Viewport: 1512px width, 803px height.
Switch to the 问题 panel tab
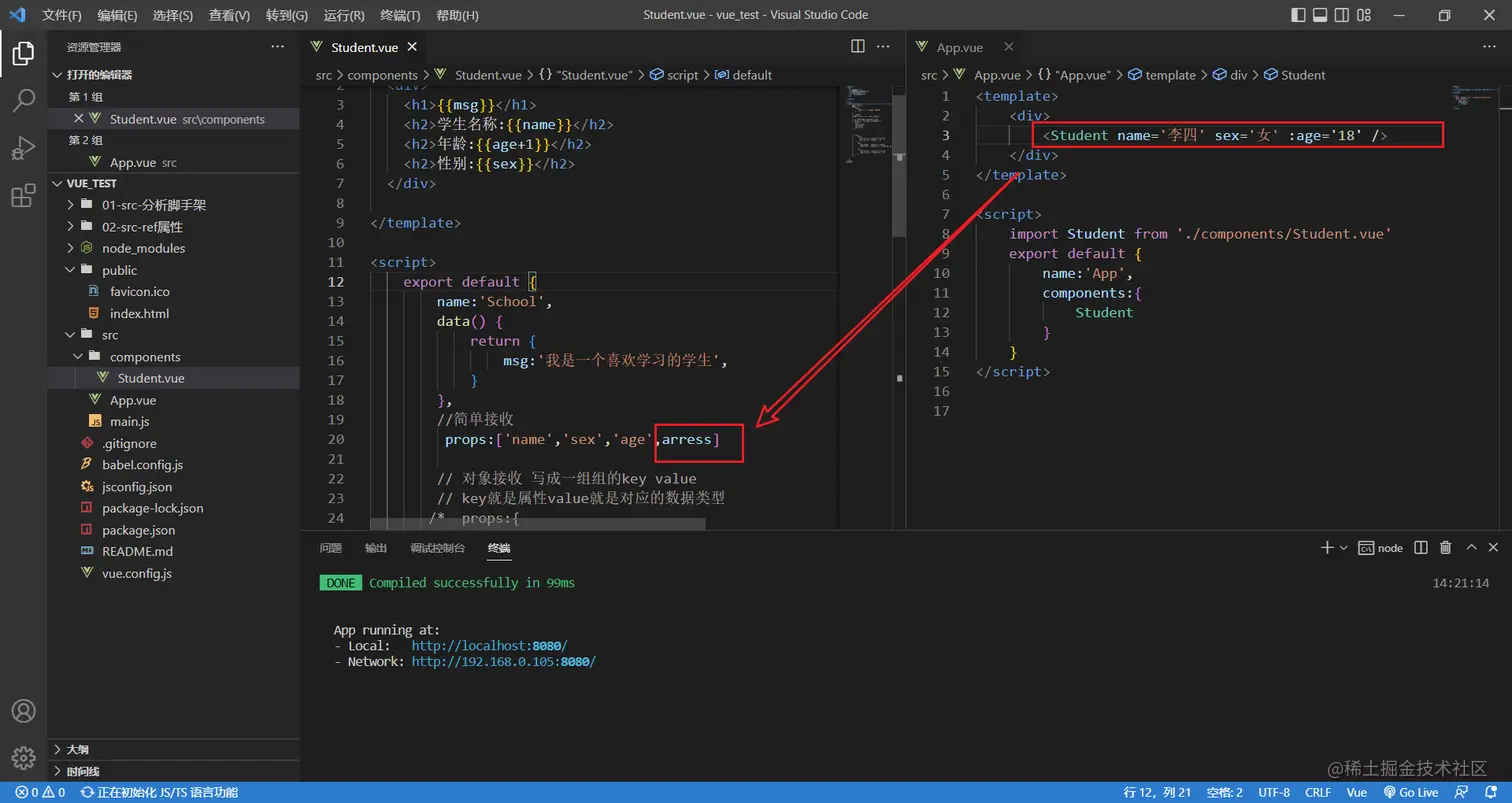point(331,548)
